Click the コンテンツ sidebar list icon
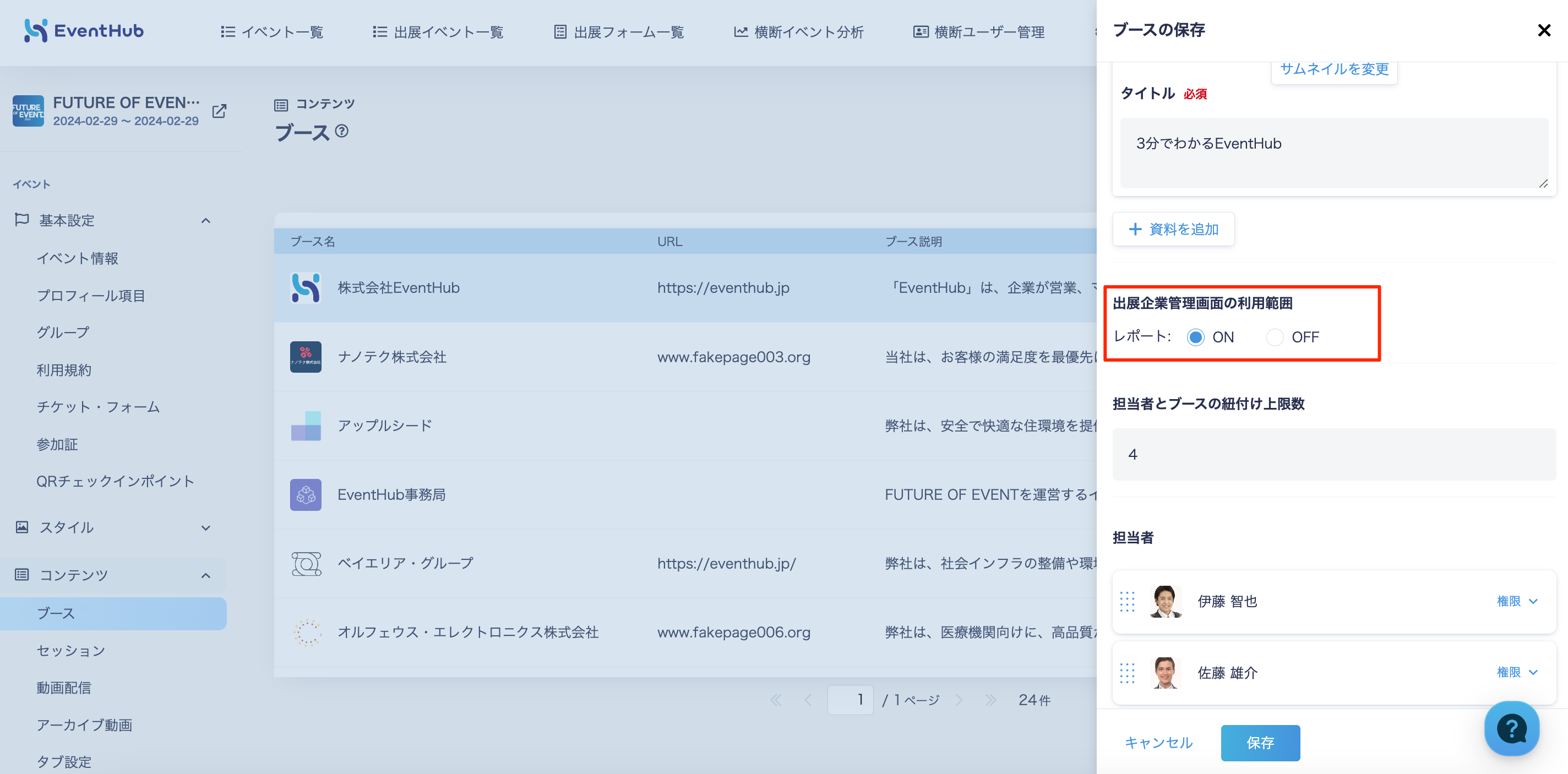Image resolution: width=1568 pixels, height=774 pixels. point(22,574)
